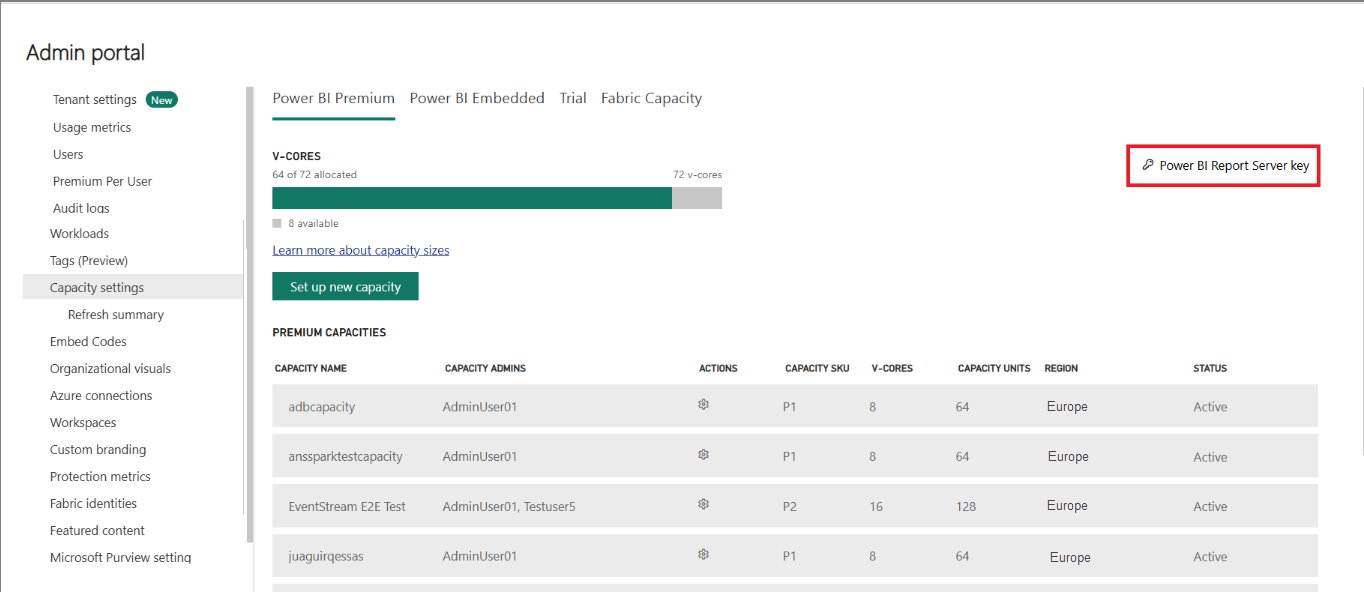Switch to Fabric Capacity tab
This screenshot has width=1364, height=592.
click(x=651, y=98)
